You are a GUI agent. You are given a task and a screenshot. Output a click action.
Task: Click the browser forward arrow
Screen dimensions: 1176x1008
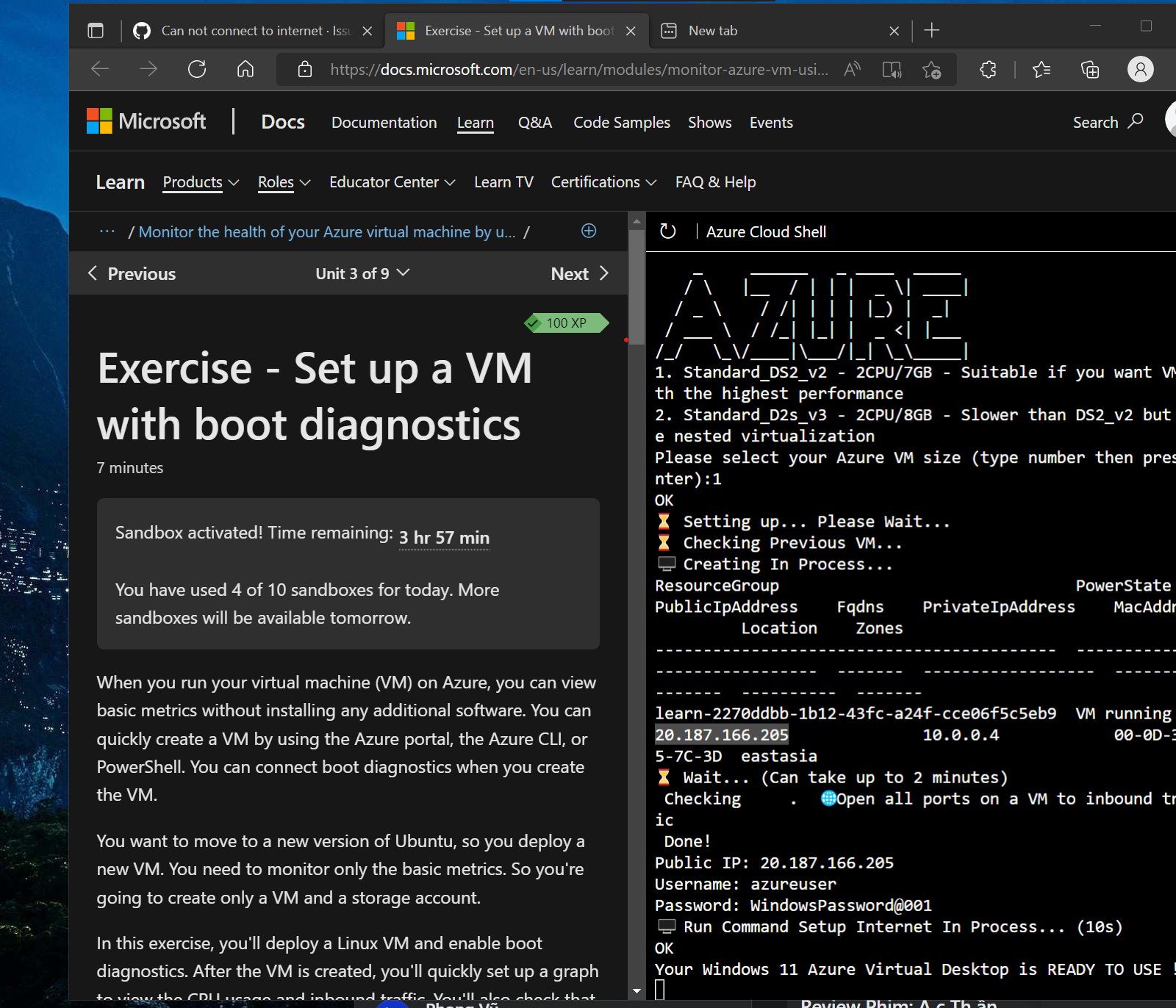(x=148, y=69)
